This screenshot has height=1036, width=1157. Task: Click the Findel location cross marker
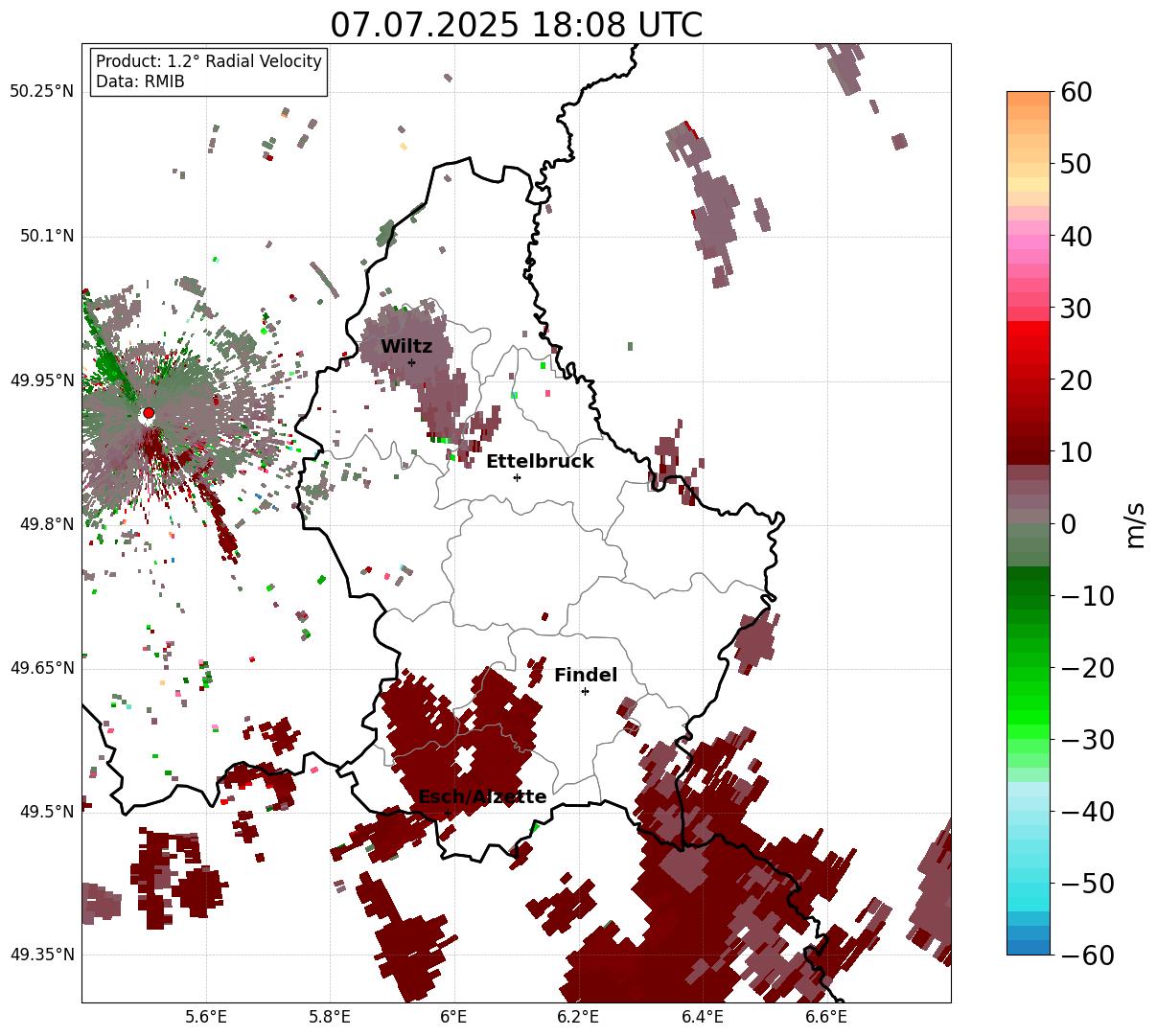click(585, 691)
